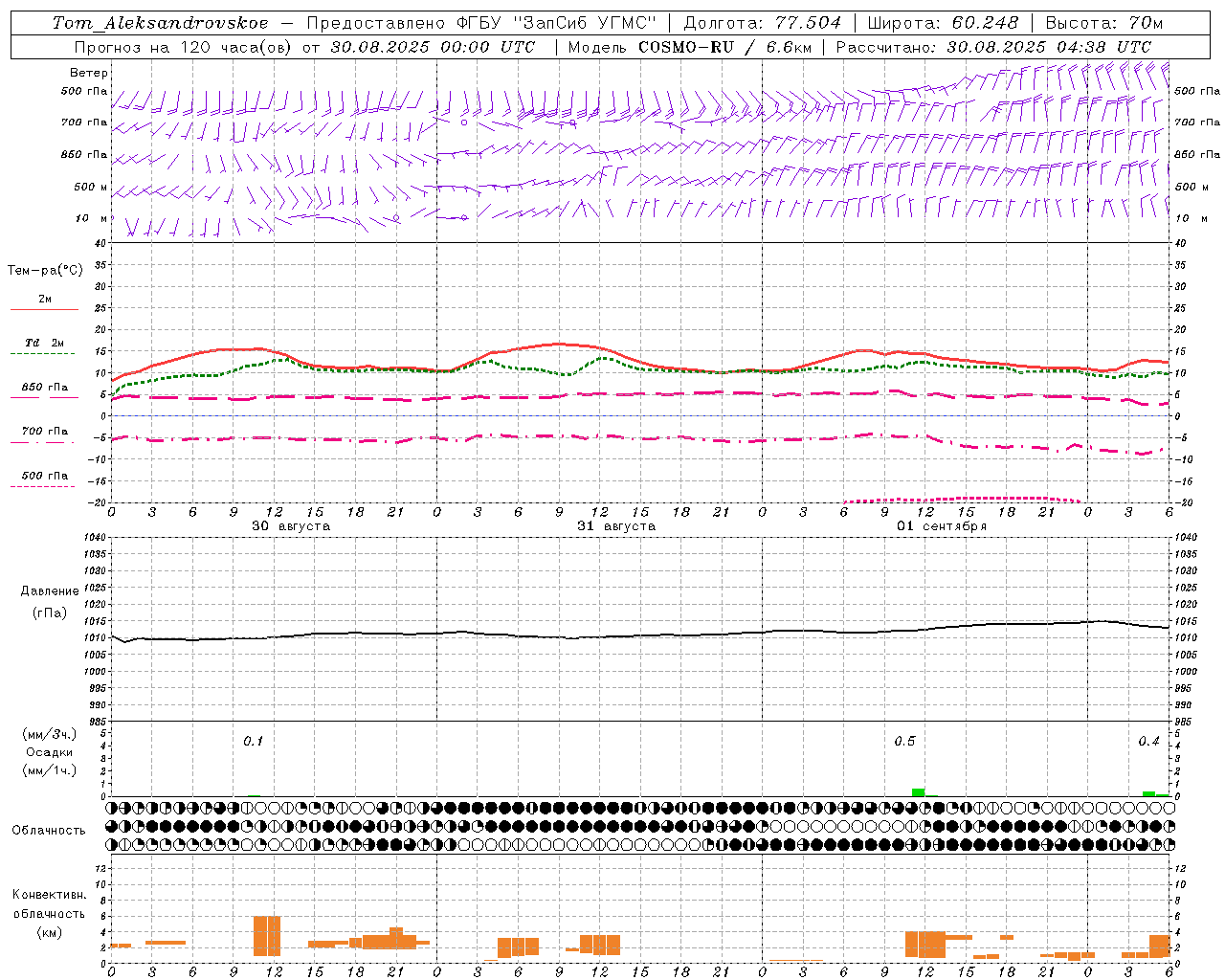Click the Давление panel label
Viewport: 1225px width, 980px height.
[50, 591]
